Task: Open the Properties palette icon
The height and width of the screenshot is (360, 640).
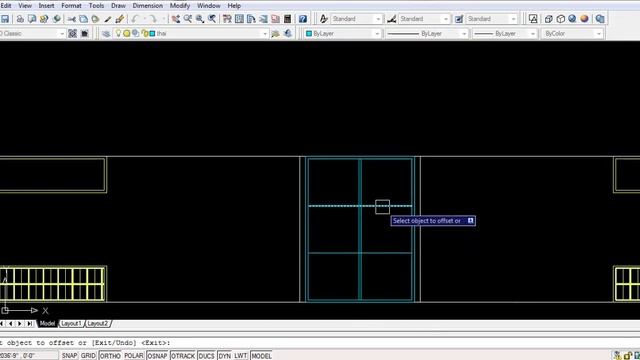Action: (227, 19)
